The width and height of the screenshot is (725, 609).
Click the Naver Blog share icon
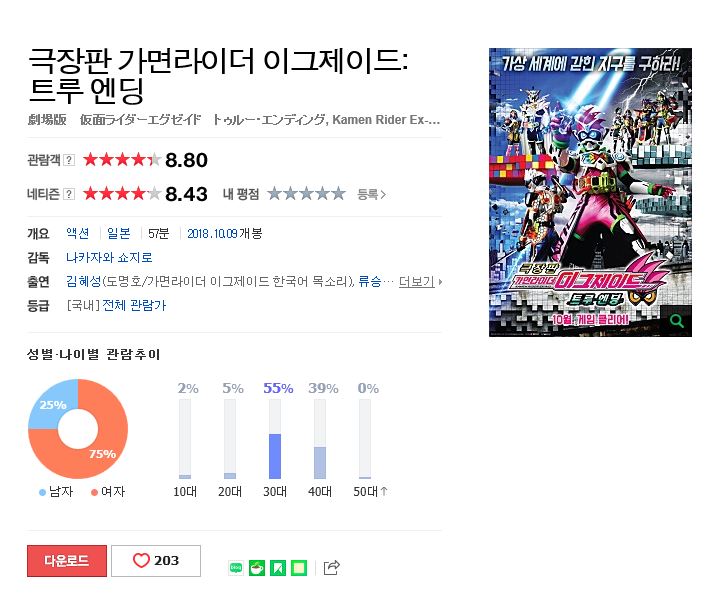click(236, 567)
